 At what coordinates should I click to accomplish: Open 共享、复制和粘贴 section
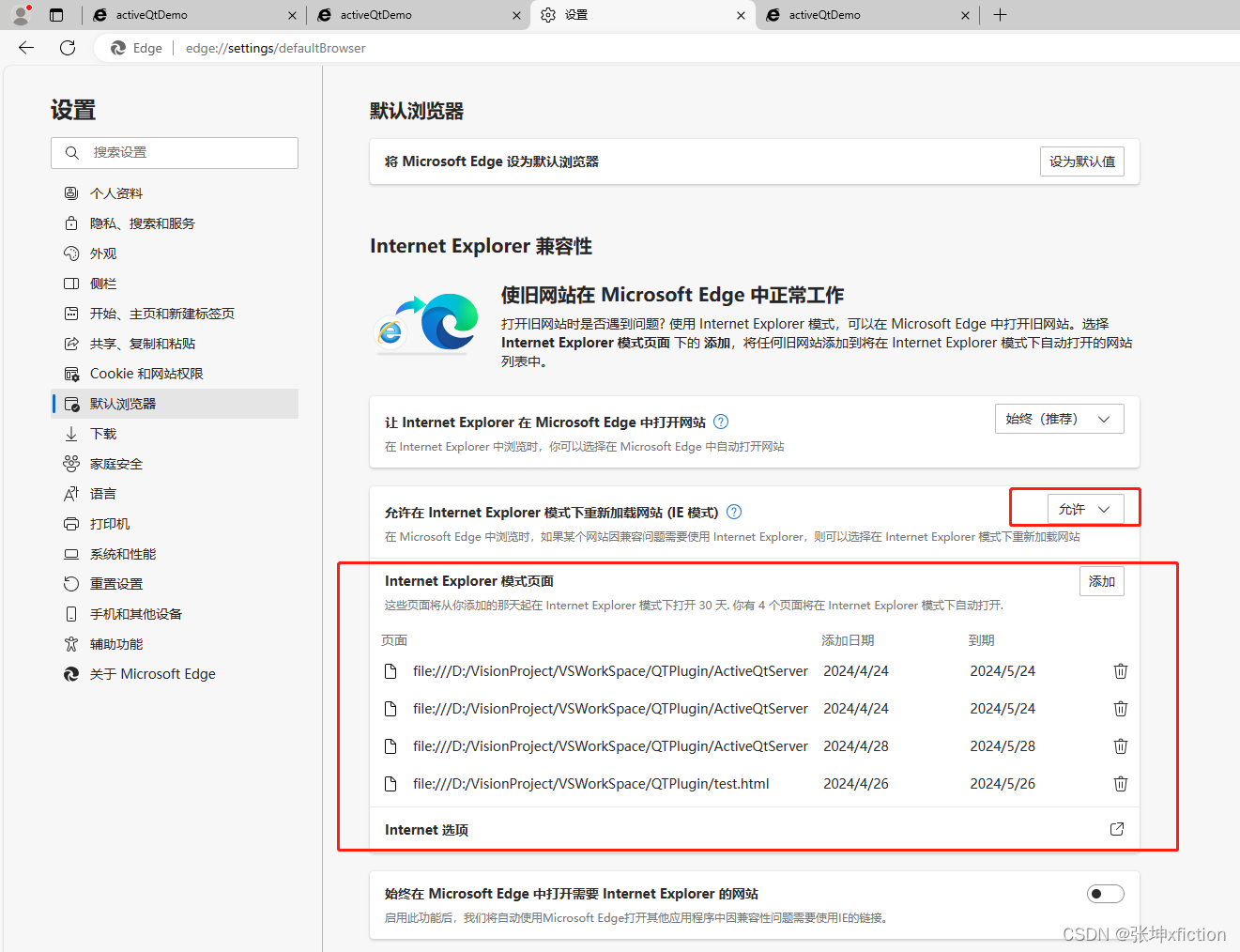click(x=175, y=344)
